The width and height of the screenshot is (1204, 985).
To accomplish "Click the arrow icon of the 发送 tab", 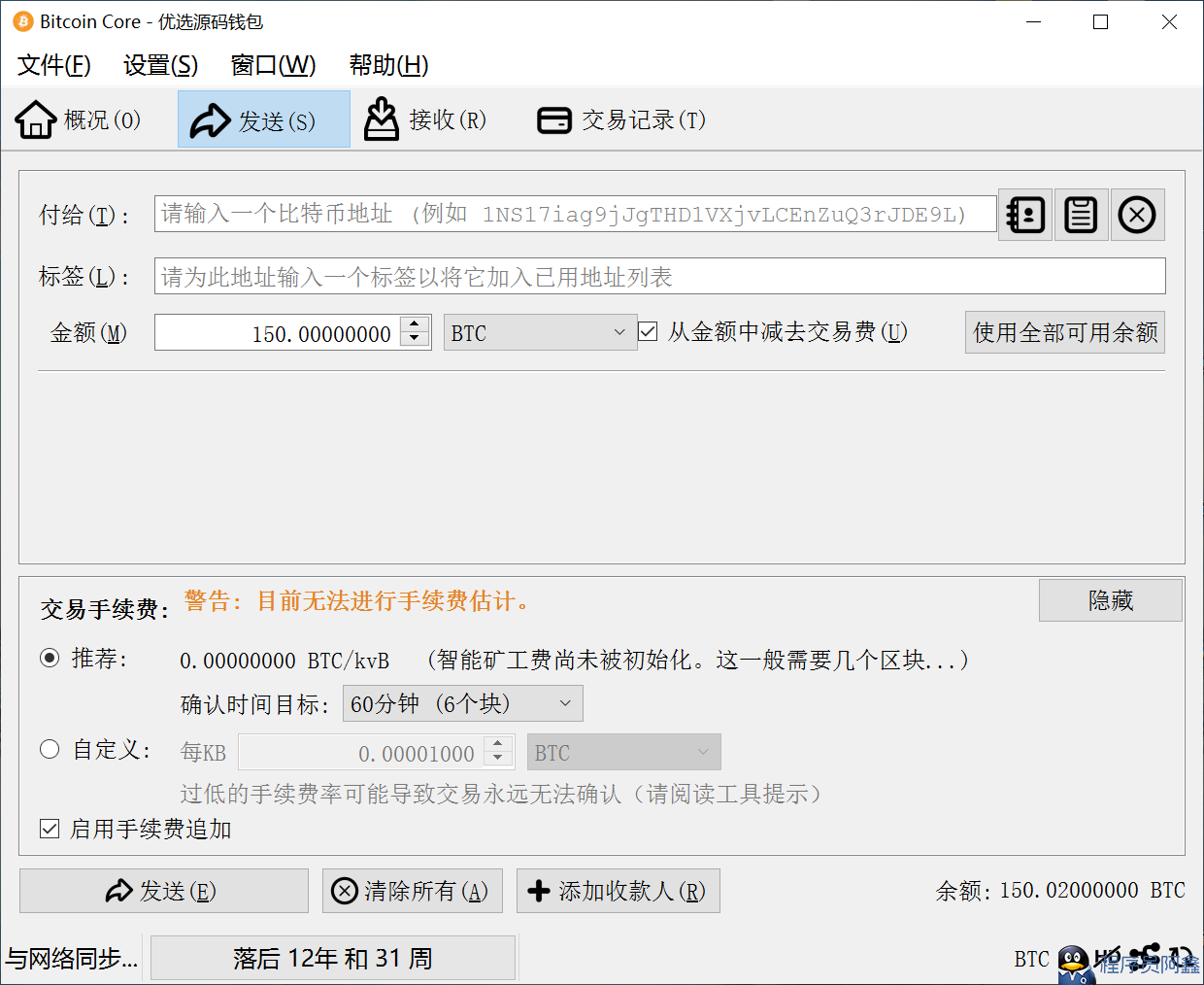I will coord(210,120).
